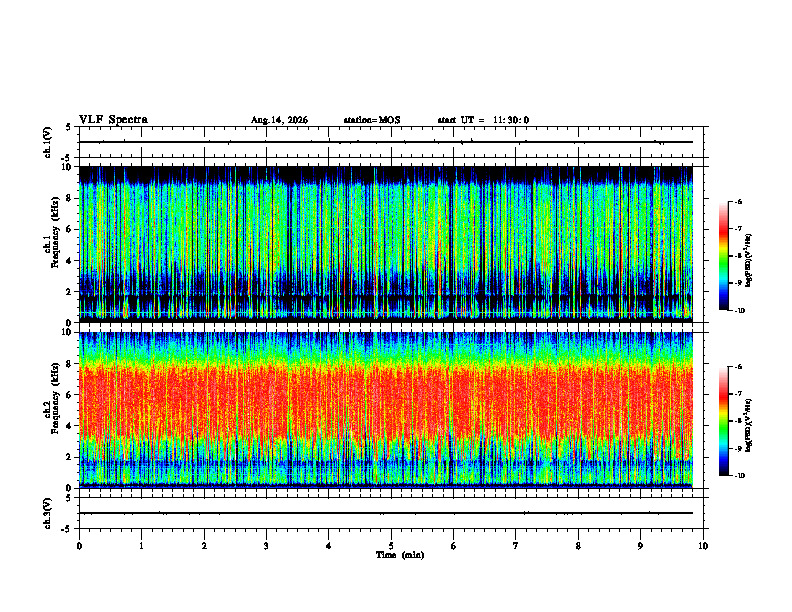Click time axis tick label '5'
792x612 pixels.
[391, 546]
